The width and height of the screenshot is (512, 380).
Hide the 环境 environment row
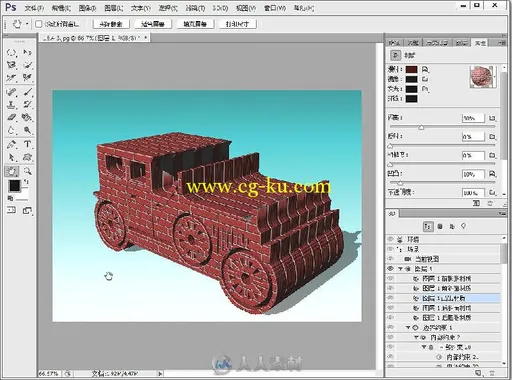tap(390, 239)
